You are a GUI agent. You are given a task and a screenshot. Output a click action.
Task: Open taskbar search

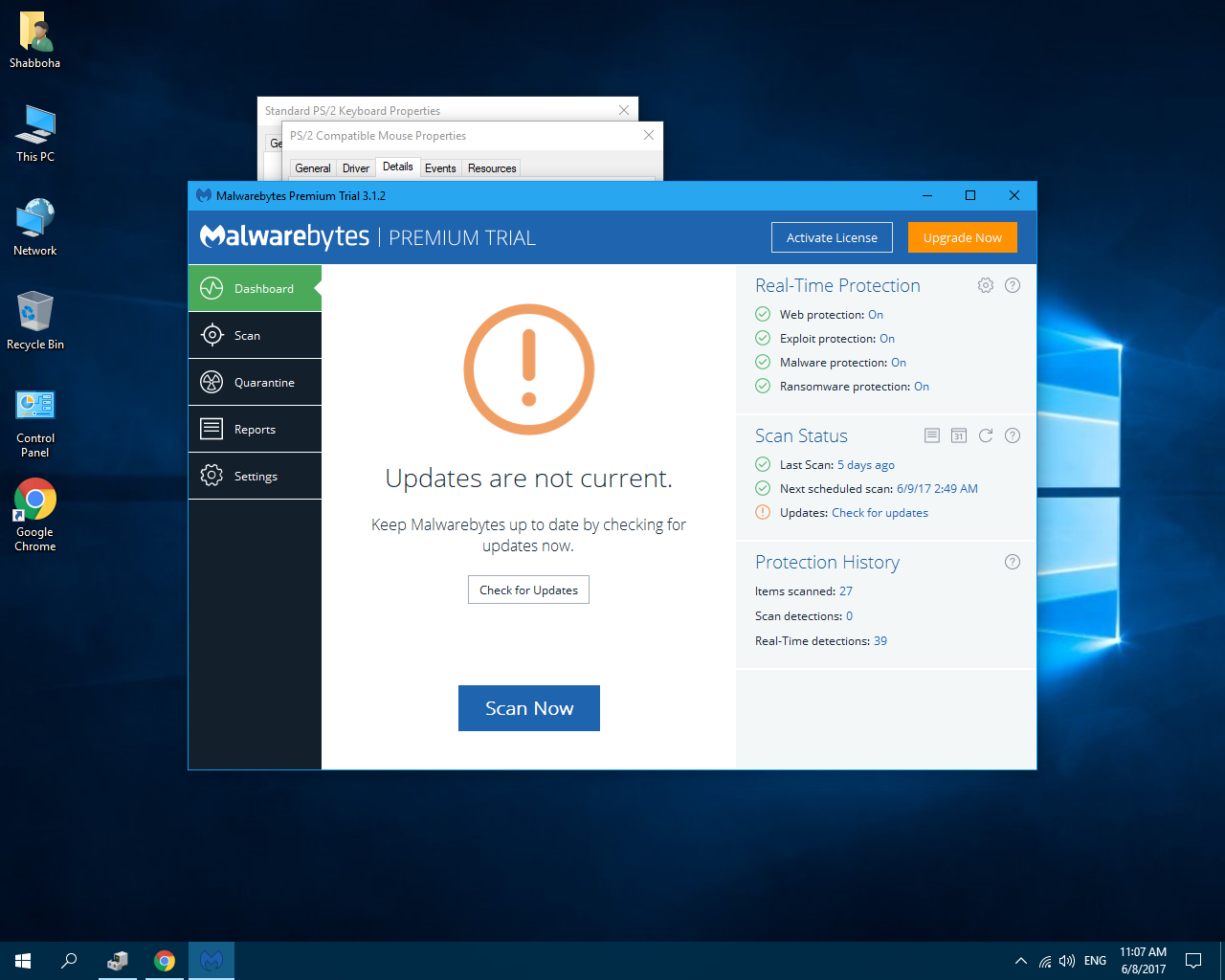click(69, 961)
